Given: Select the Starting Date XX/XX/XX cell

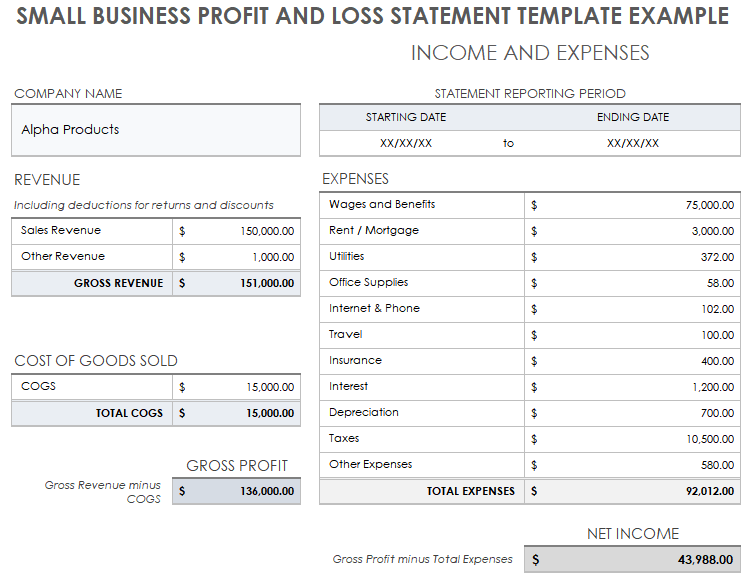Looking at the screenshot, I should point(405,143).
